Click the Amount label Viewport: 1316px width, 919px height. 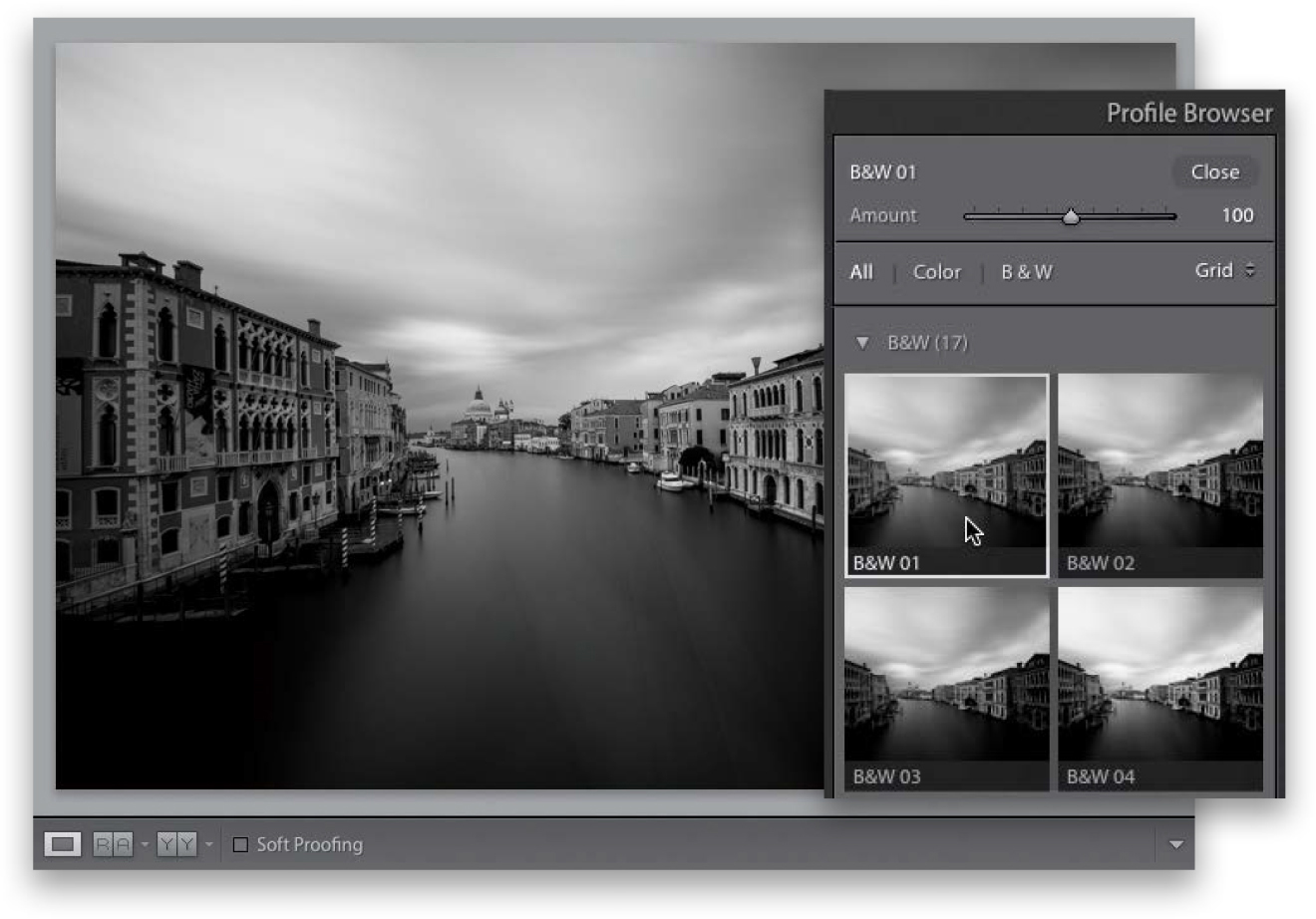pos(882,215)
